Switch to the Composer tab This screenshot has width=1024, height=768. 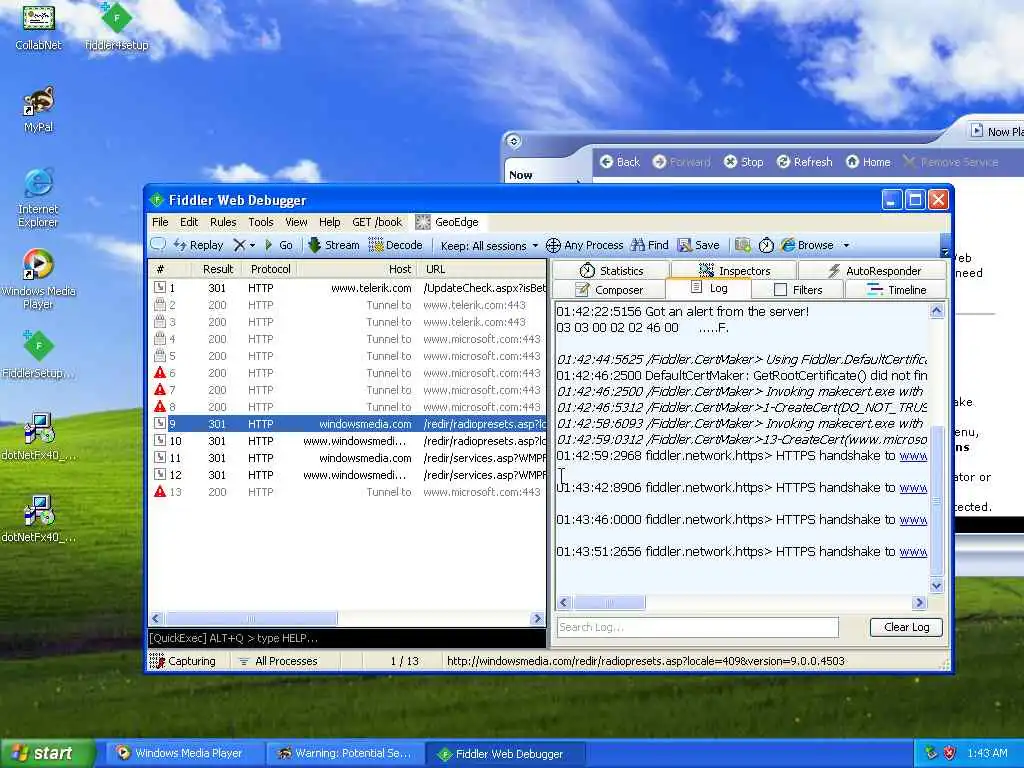tap(609, 289)
